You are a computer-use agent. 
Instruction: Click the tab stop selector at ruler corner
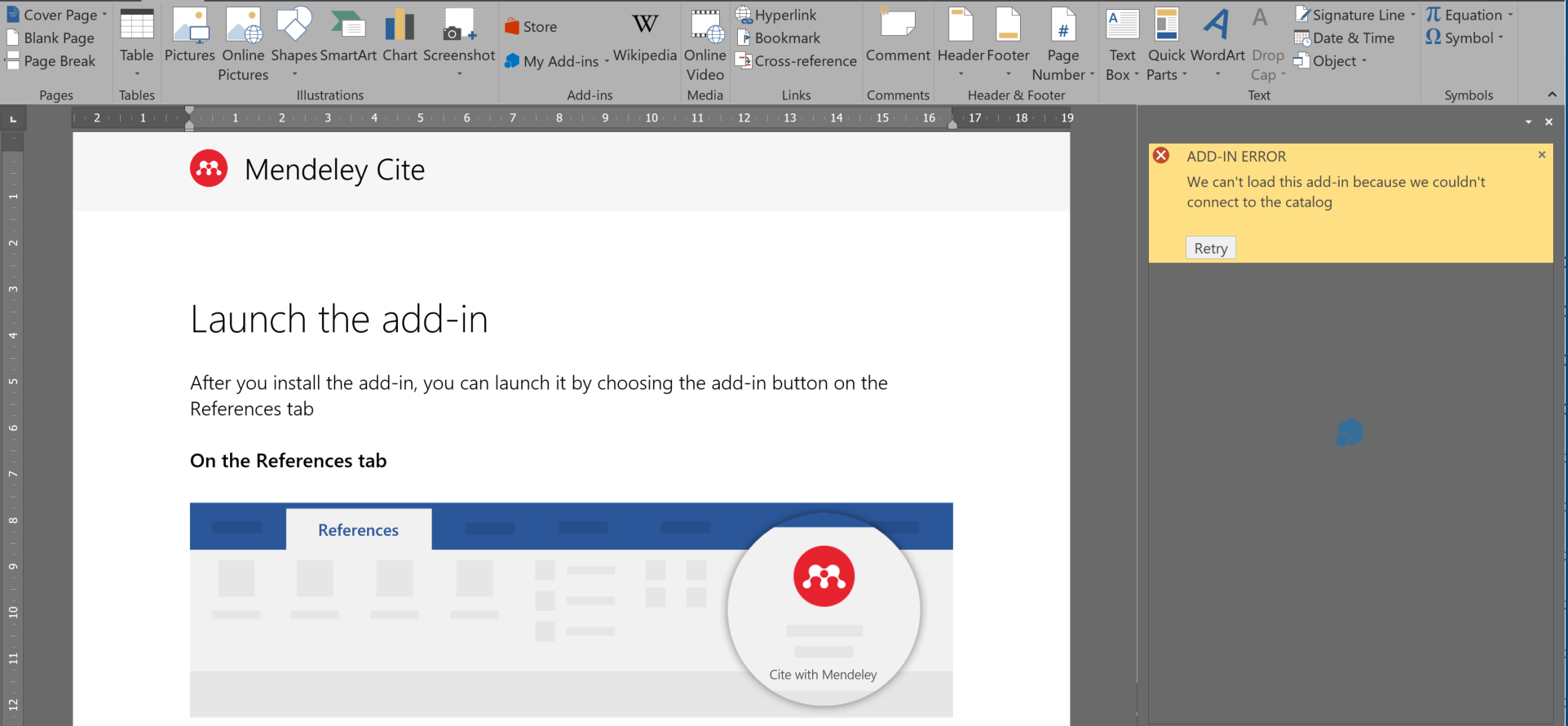coord(13,119)
